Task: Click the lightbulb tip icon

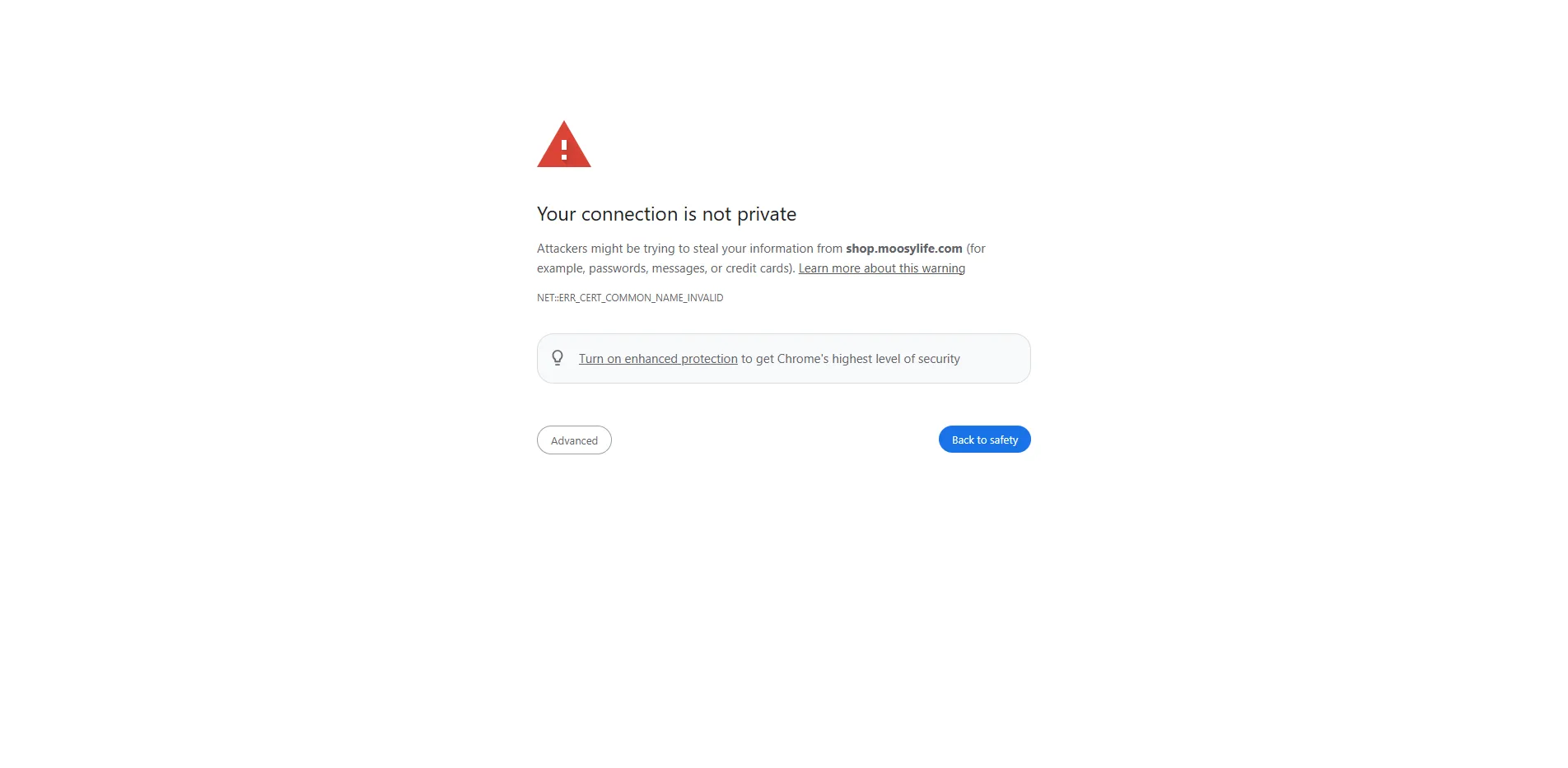Action: tap(558, 358)
